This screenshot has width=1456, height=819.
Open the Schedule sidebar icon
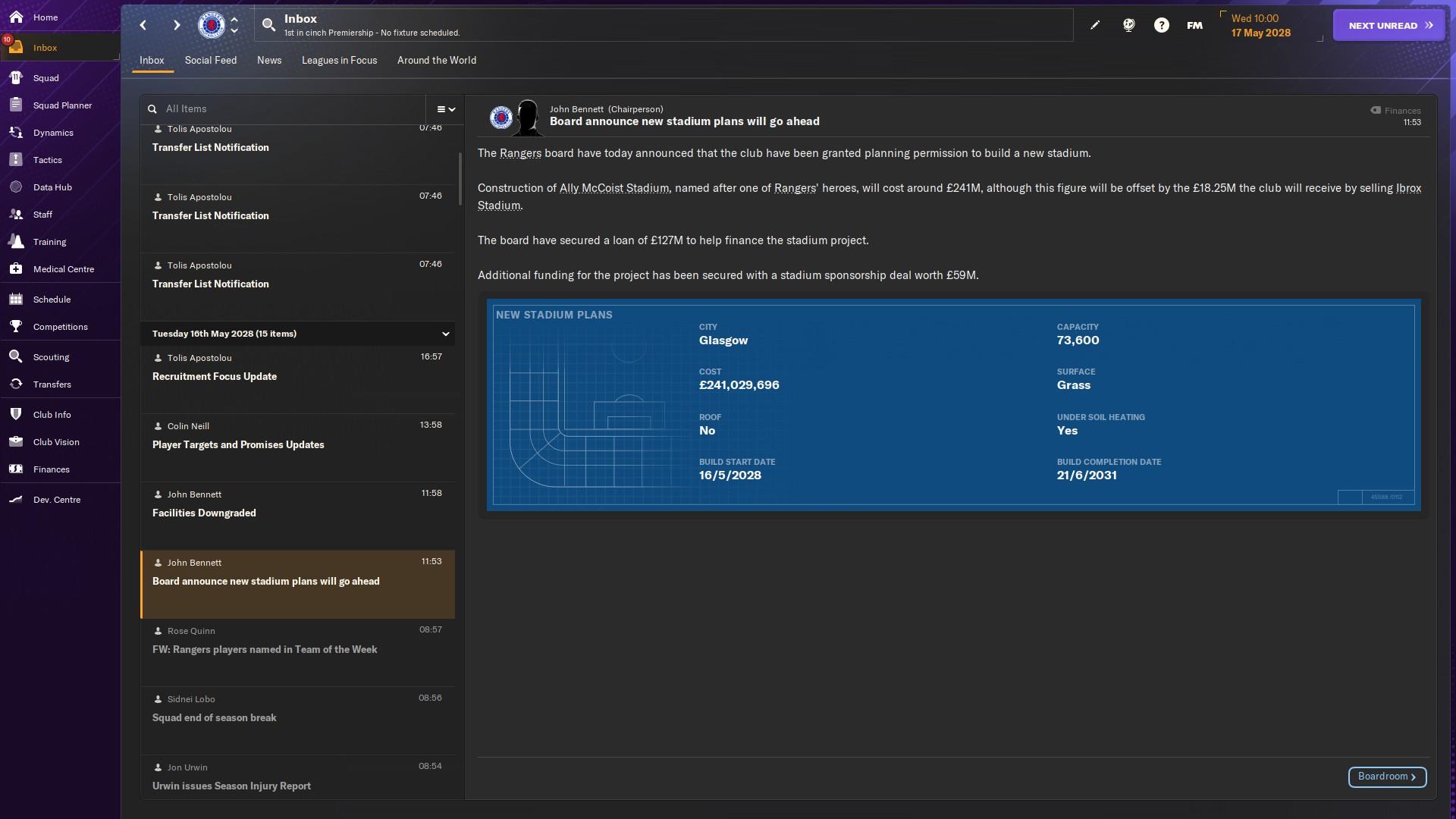pyautogui.click(x=16, y=299)
